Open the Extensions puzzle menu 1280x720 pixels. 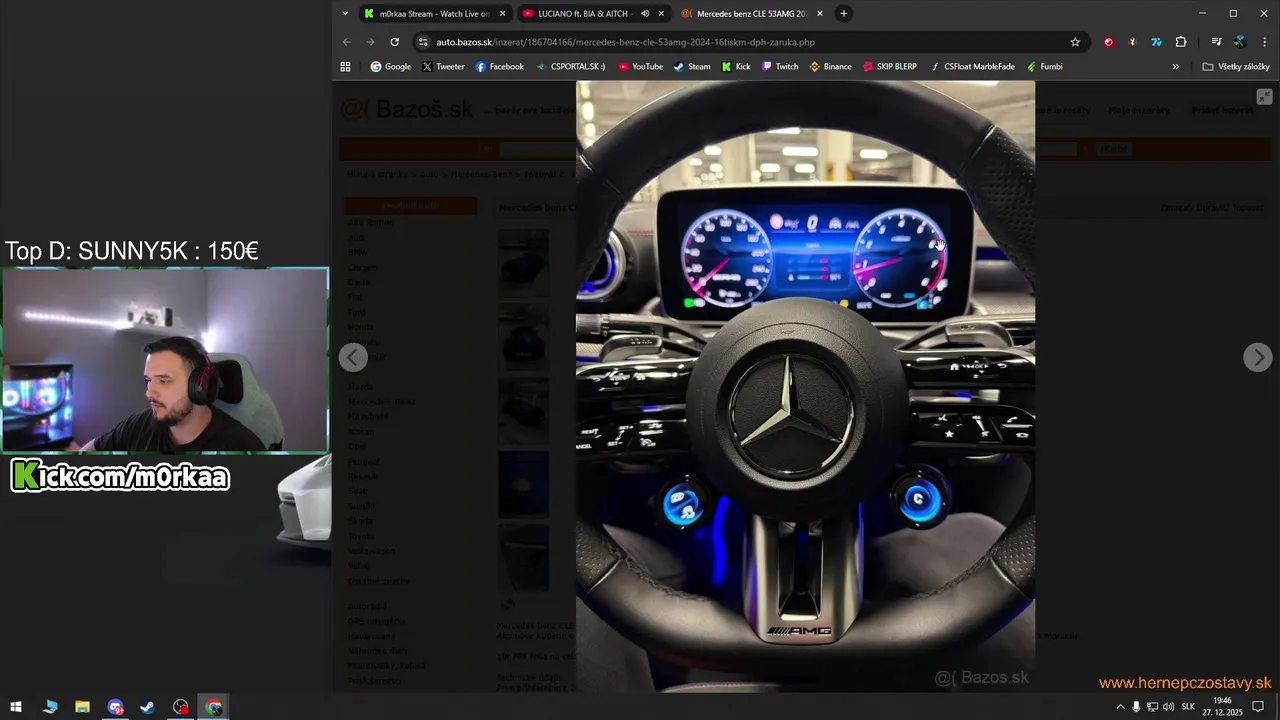(1181, 42)
